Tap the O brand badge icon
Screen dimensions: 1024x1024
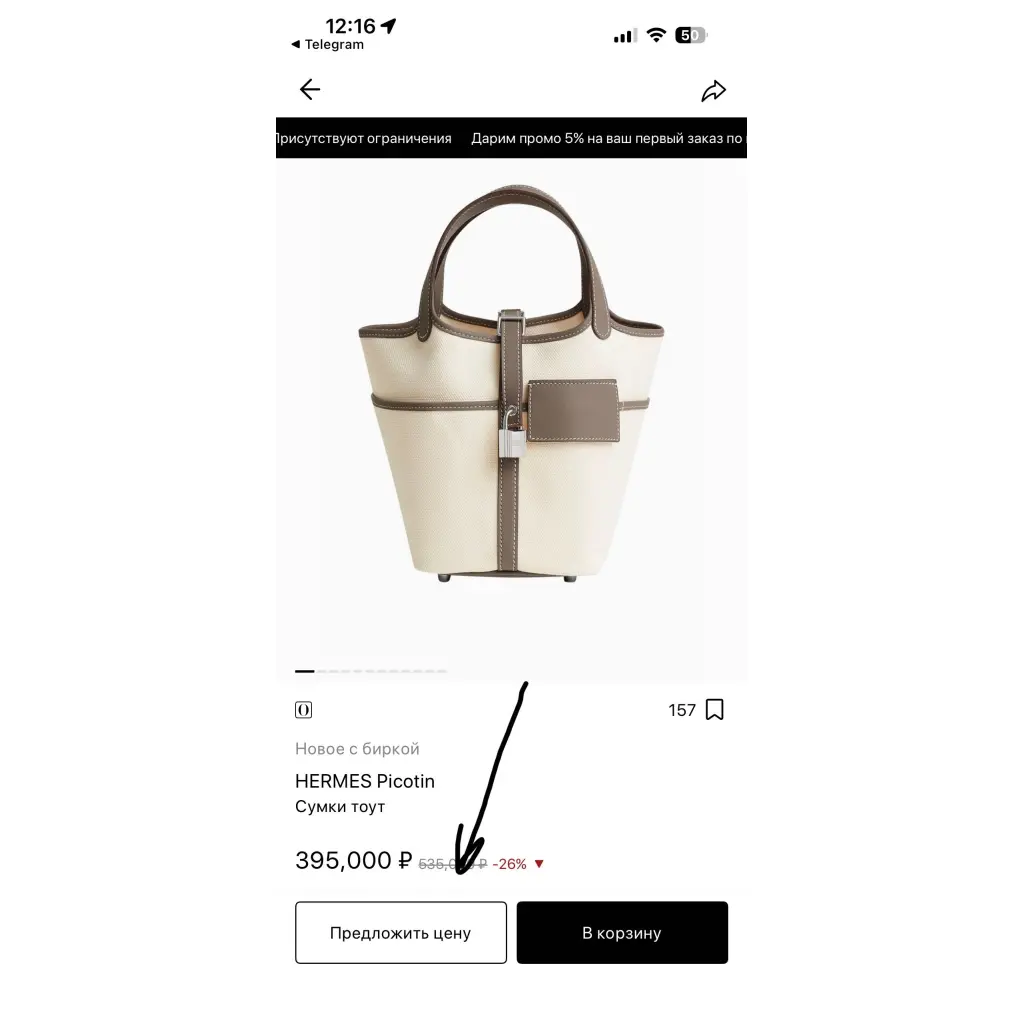point(304,710)
